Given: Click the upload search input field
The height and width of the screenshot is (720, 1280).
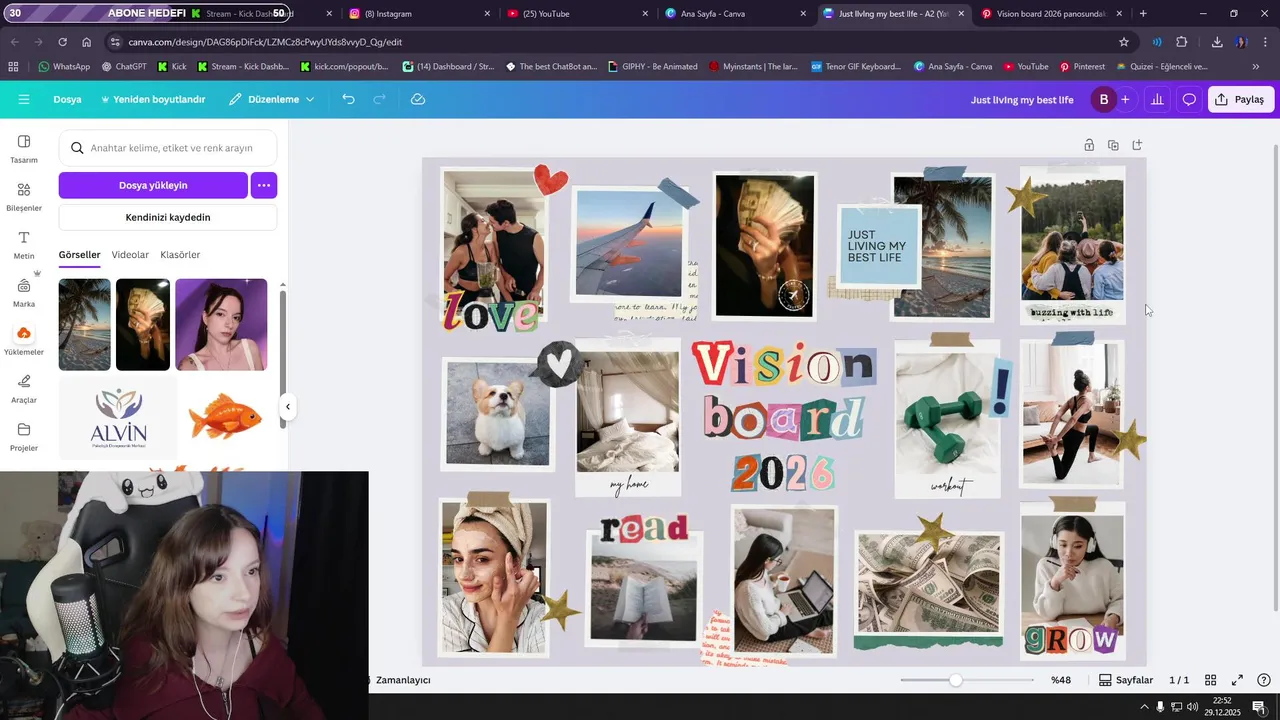Looking at the screenshot, I should coord(168,148).
